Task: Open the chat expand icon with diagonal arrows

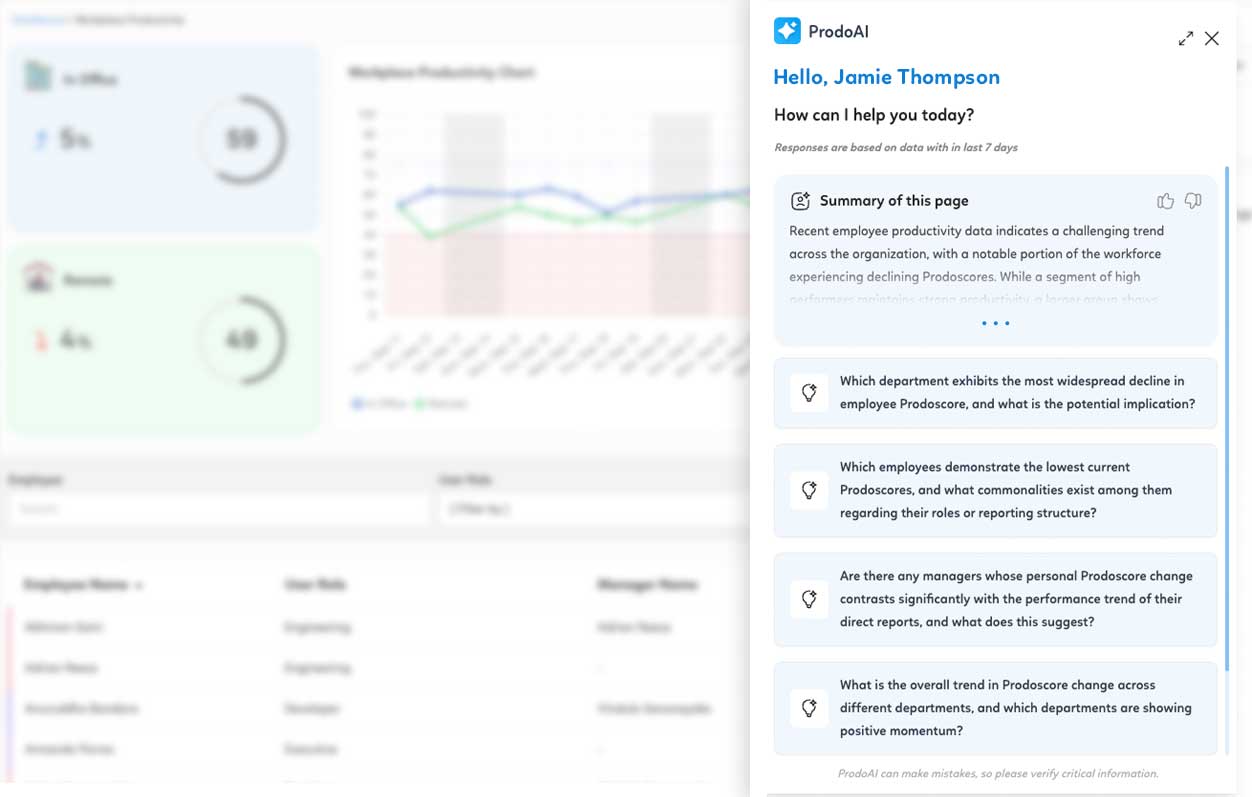Action: click(x=1186, y=38)
